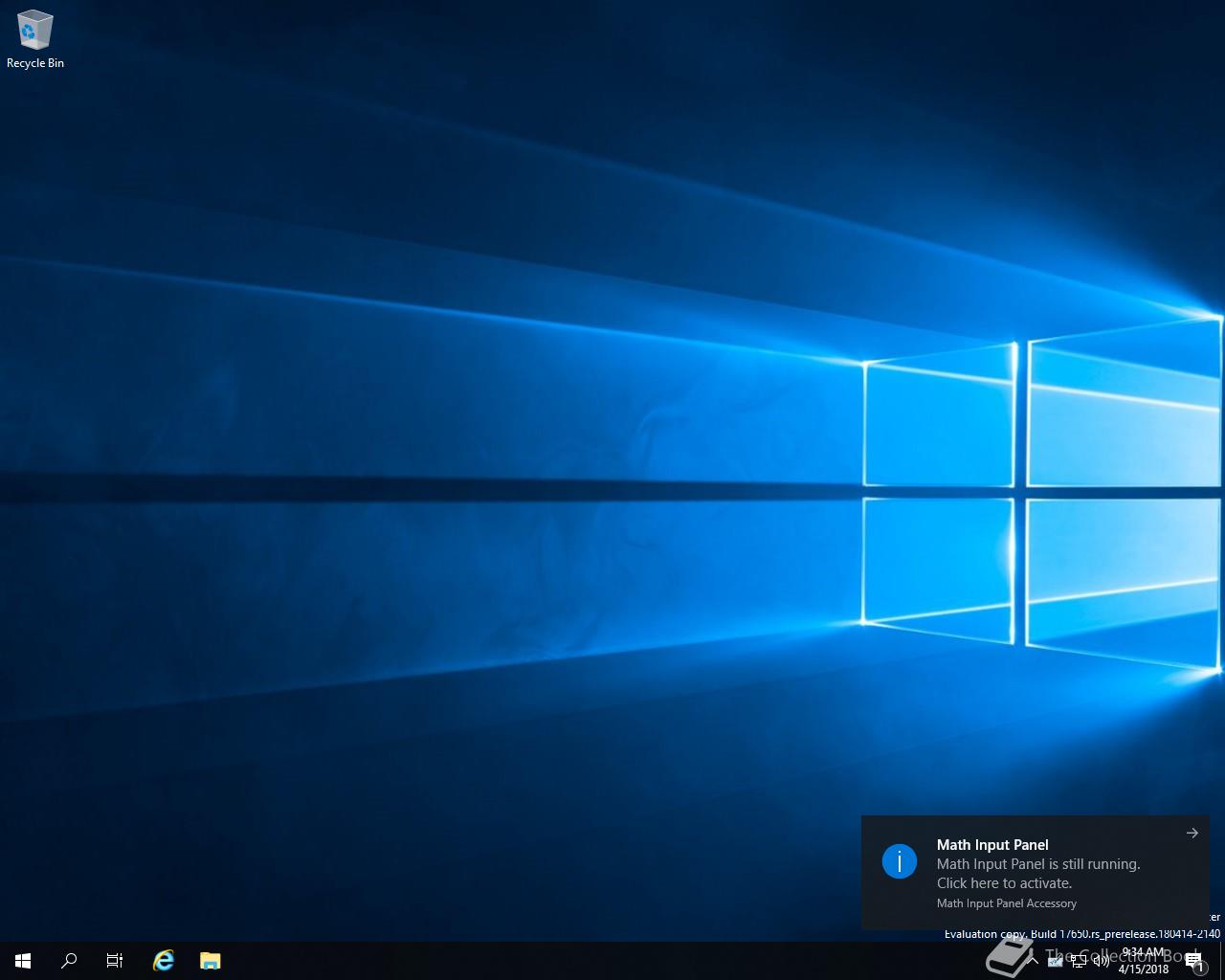1225x980 pixels.
Task: Open the Windows Start menu
Action: pos(23,961)
